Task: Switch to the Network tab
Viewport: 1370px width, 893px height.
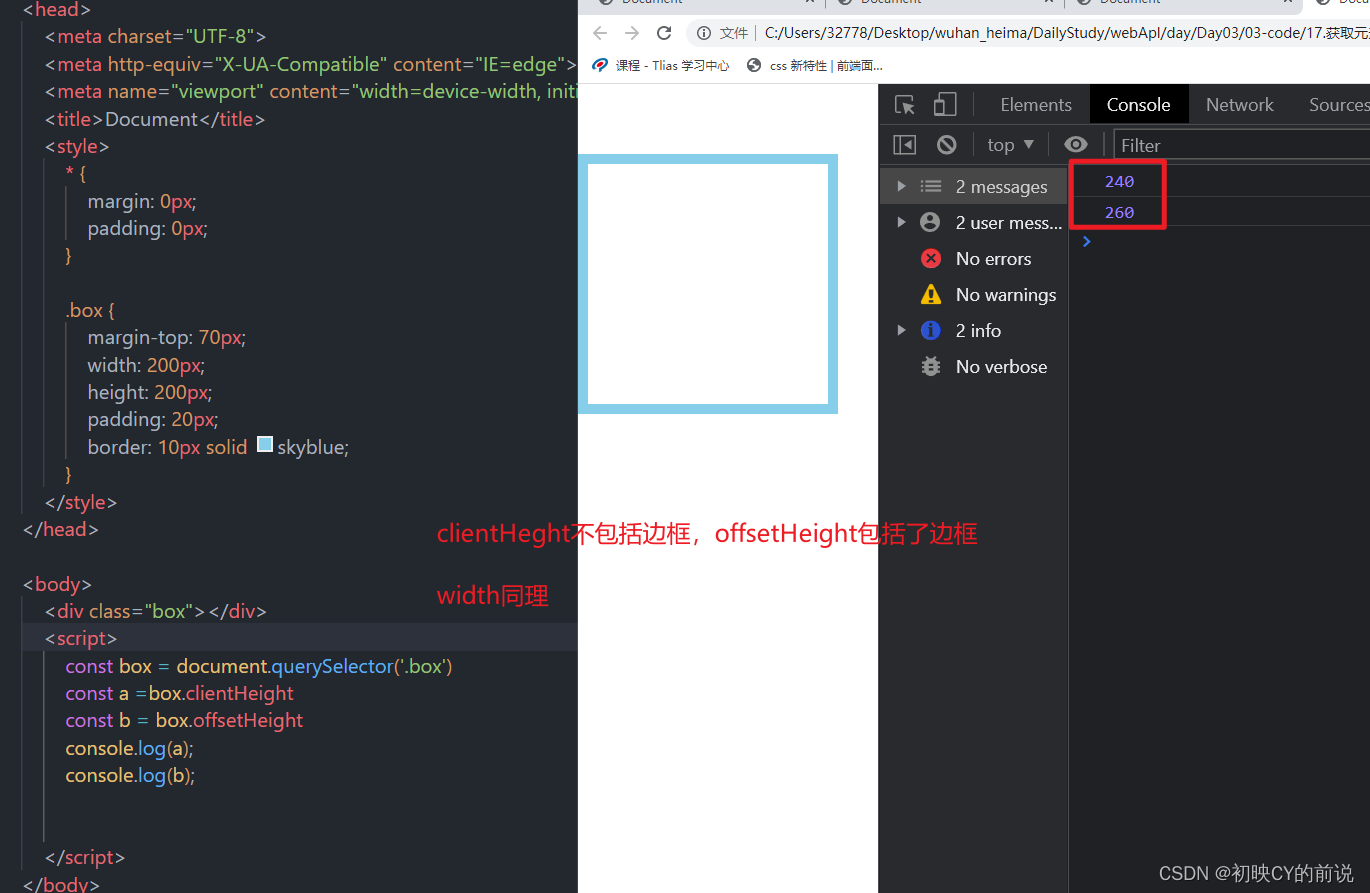Action: click(x=1239, y=104)
